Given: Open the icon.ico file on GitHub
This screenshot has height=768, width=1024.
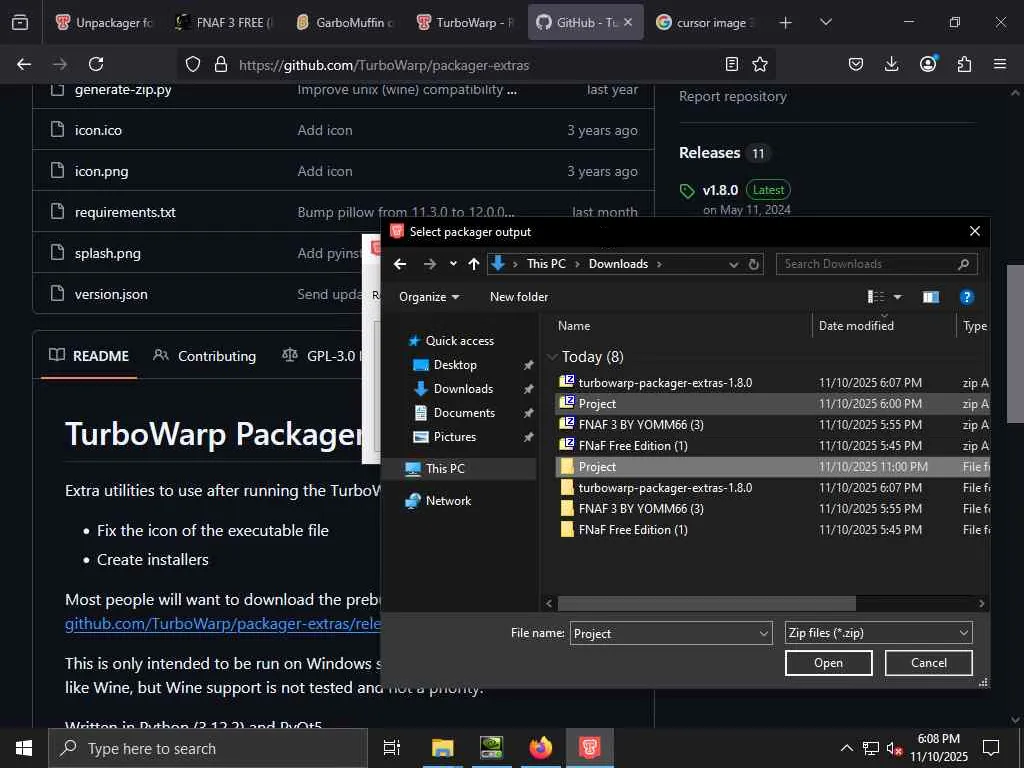Looking at the screenshot, I should coord(98,131).
